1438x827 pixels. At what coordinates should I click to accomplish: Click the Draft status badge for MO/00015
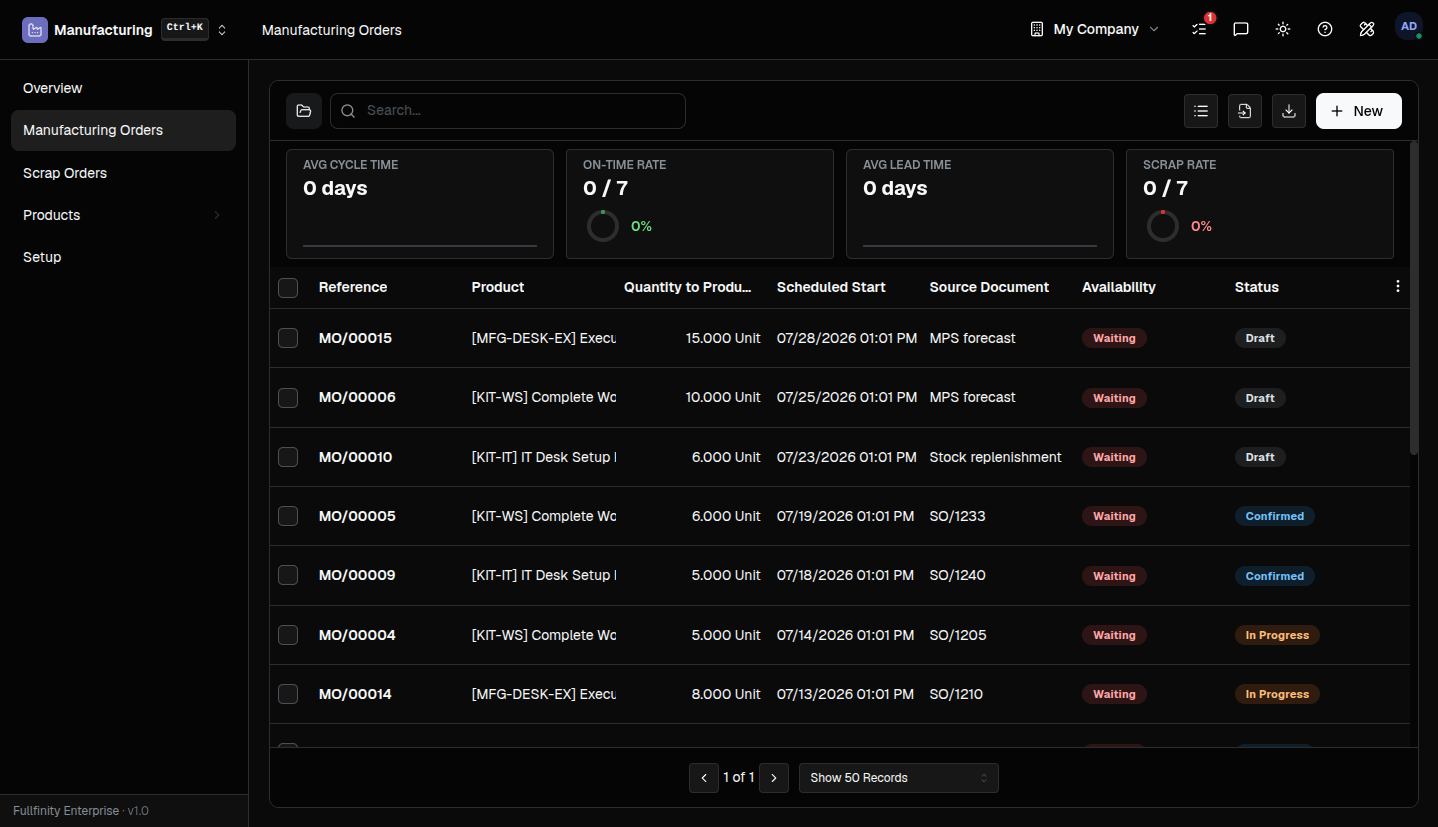coord(1260,338)
